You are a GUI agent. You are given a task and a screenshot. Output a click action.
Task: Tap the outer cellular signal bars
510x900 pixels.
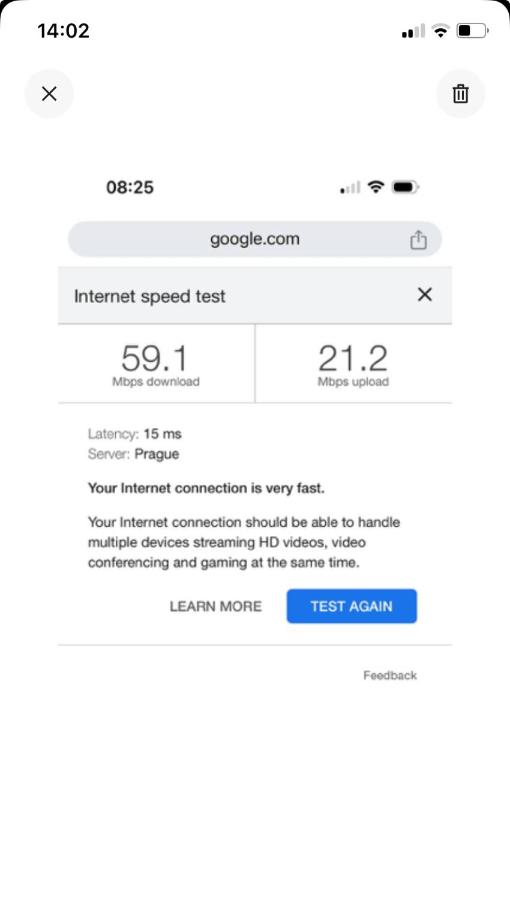tap(414, 30)
